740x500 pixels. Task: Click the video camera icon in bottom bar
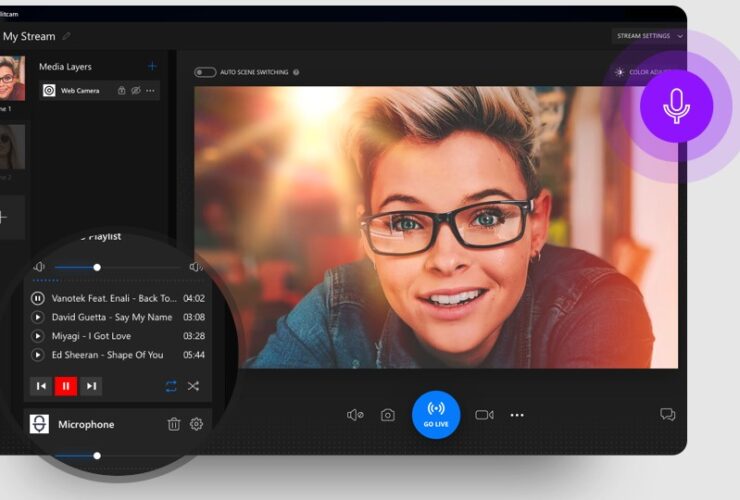pyautogui.click(x=484, y=415)
